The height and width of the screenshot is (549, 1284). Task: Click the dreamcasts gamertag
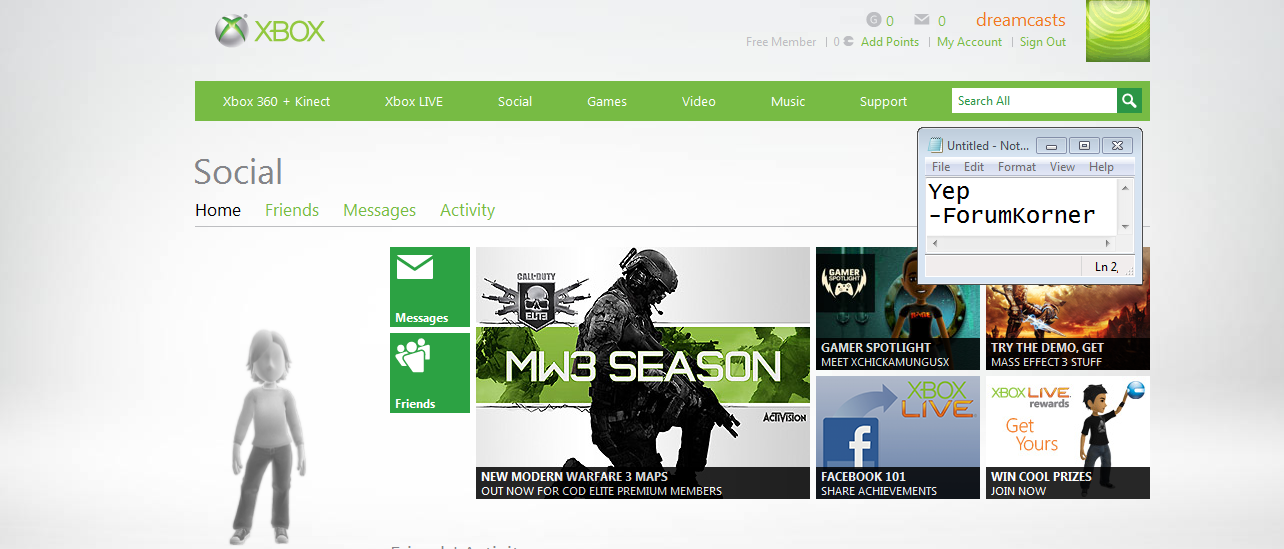point(1021,20)
